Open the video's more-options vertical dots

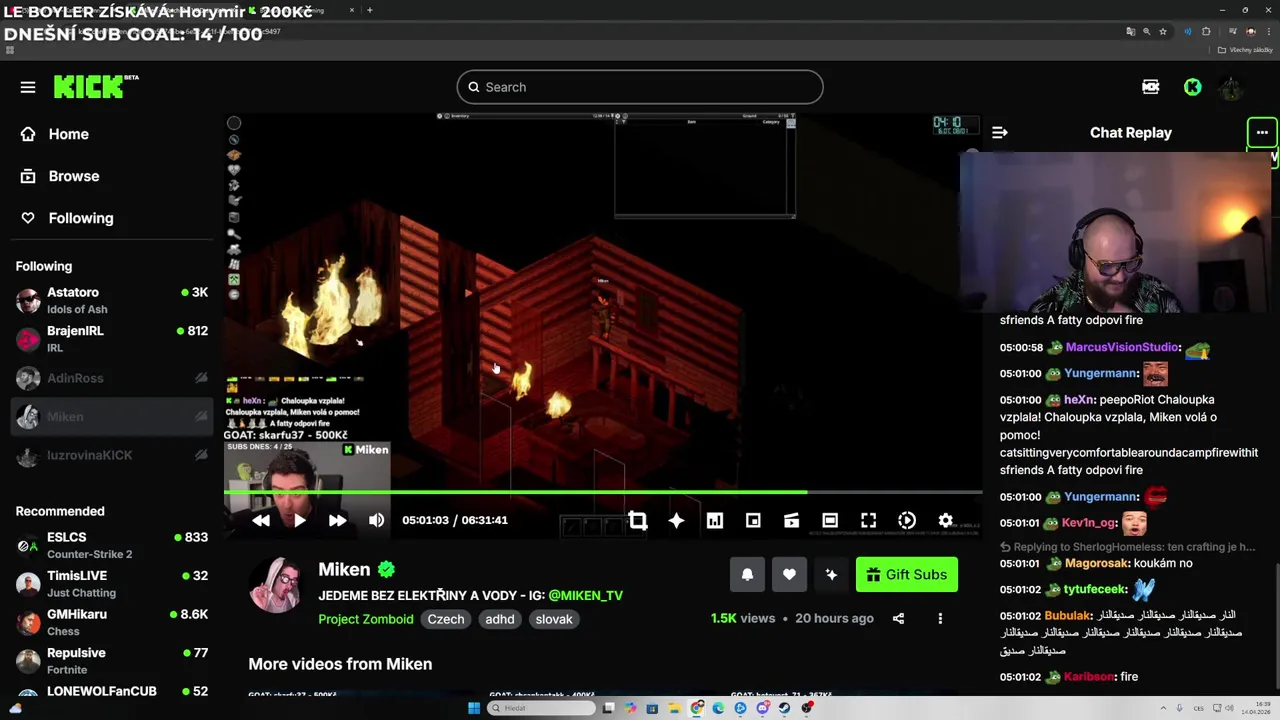point(940,618)
